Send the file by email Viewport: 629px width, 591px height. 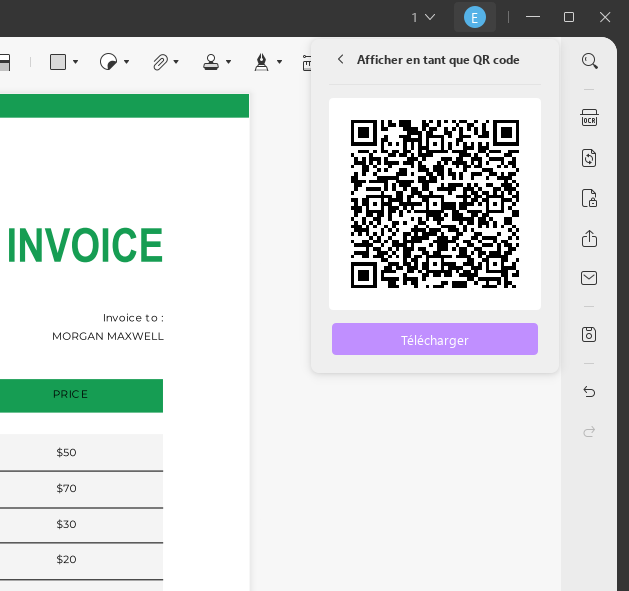click(589, 278)
